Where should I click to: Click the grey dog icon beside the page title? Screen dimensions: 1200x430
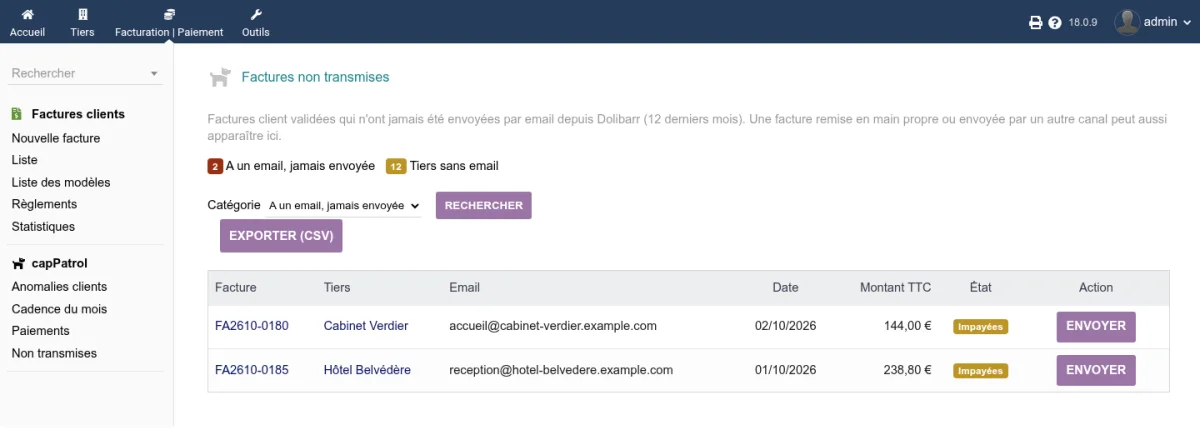click(x=219, y=77)
